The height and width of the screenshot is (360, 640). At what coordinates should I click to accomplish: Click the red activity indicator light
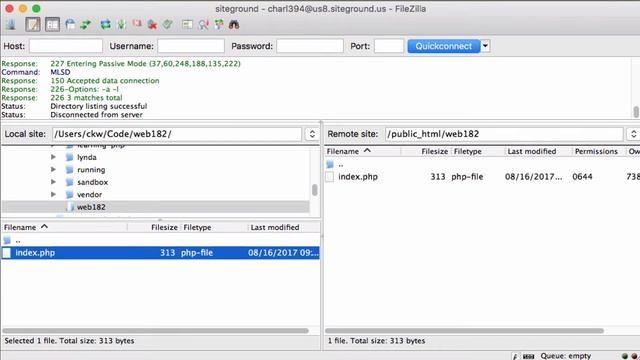click(x=634, y=356)
